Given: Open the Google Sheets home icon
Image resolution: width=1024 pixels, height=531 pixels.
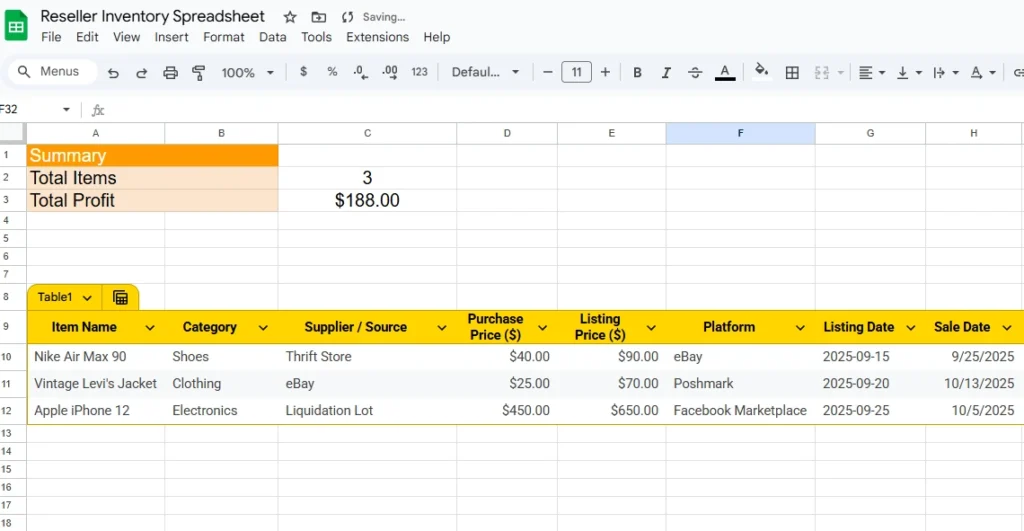Looking at the screenshot, I should pos(16,26).
